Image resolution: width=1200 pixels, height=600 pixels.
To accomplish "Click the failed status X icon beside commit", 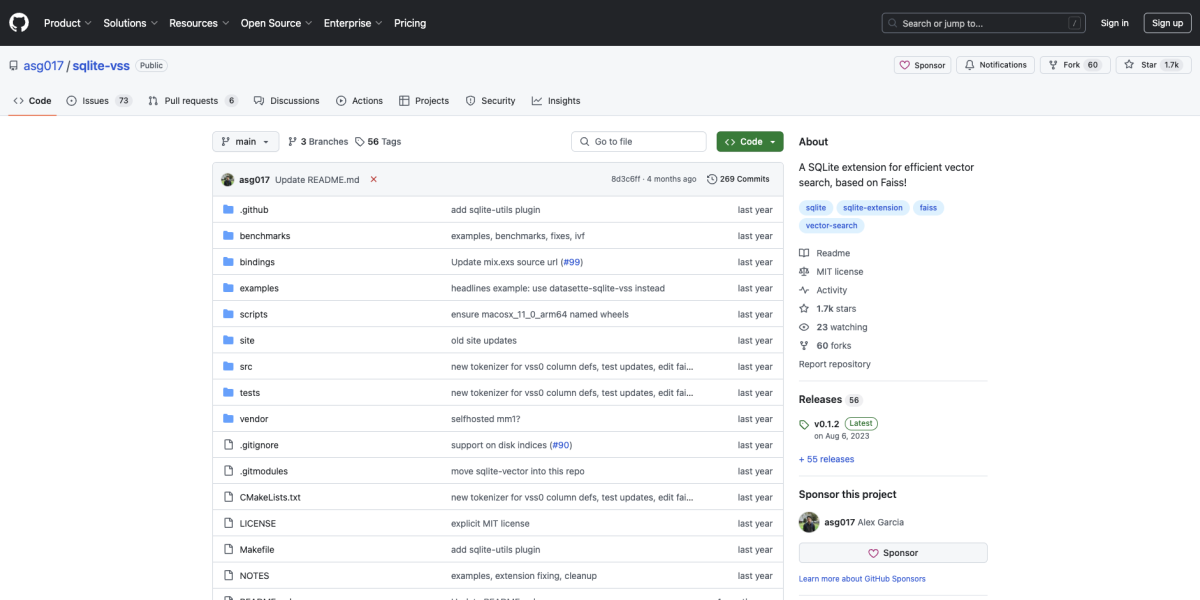I will [x=374, y=179].
